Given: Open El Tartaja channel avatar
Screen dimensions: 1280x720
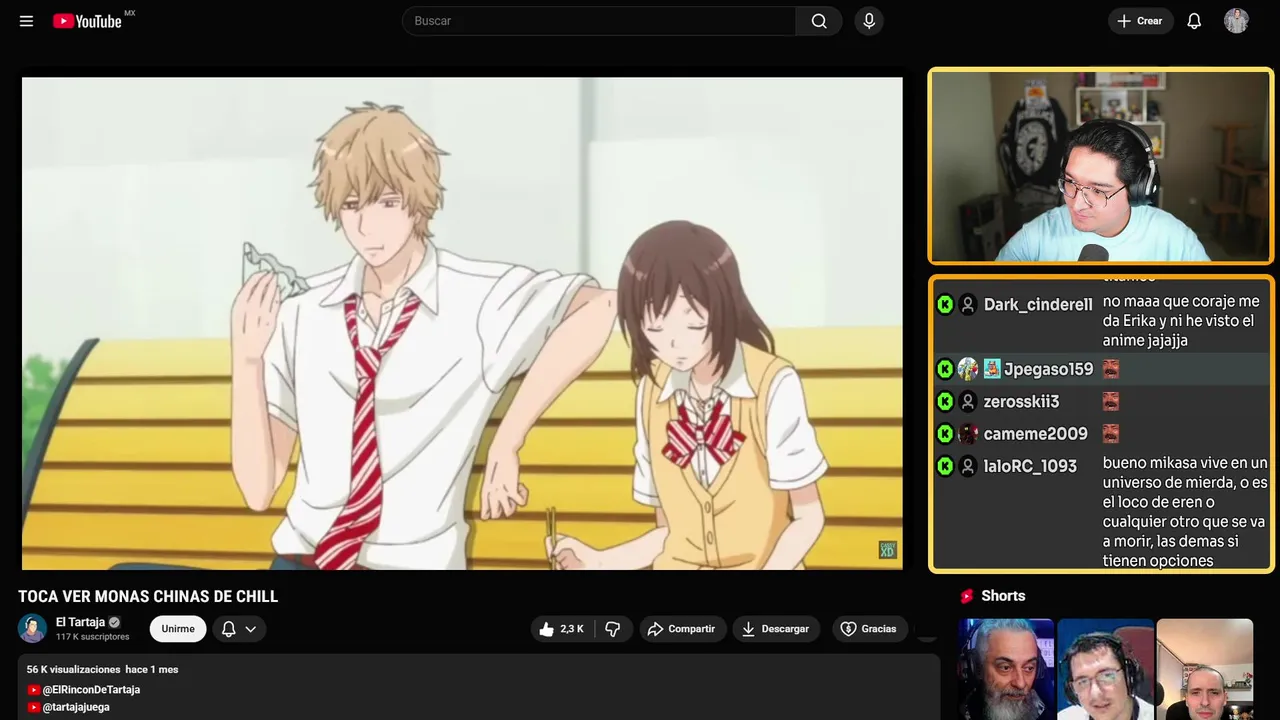Looking at the screenshot, I should click(32, 629).
